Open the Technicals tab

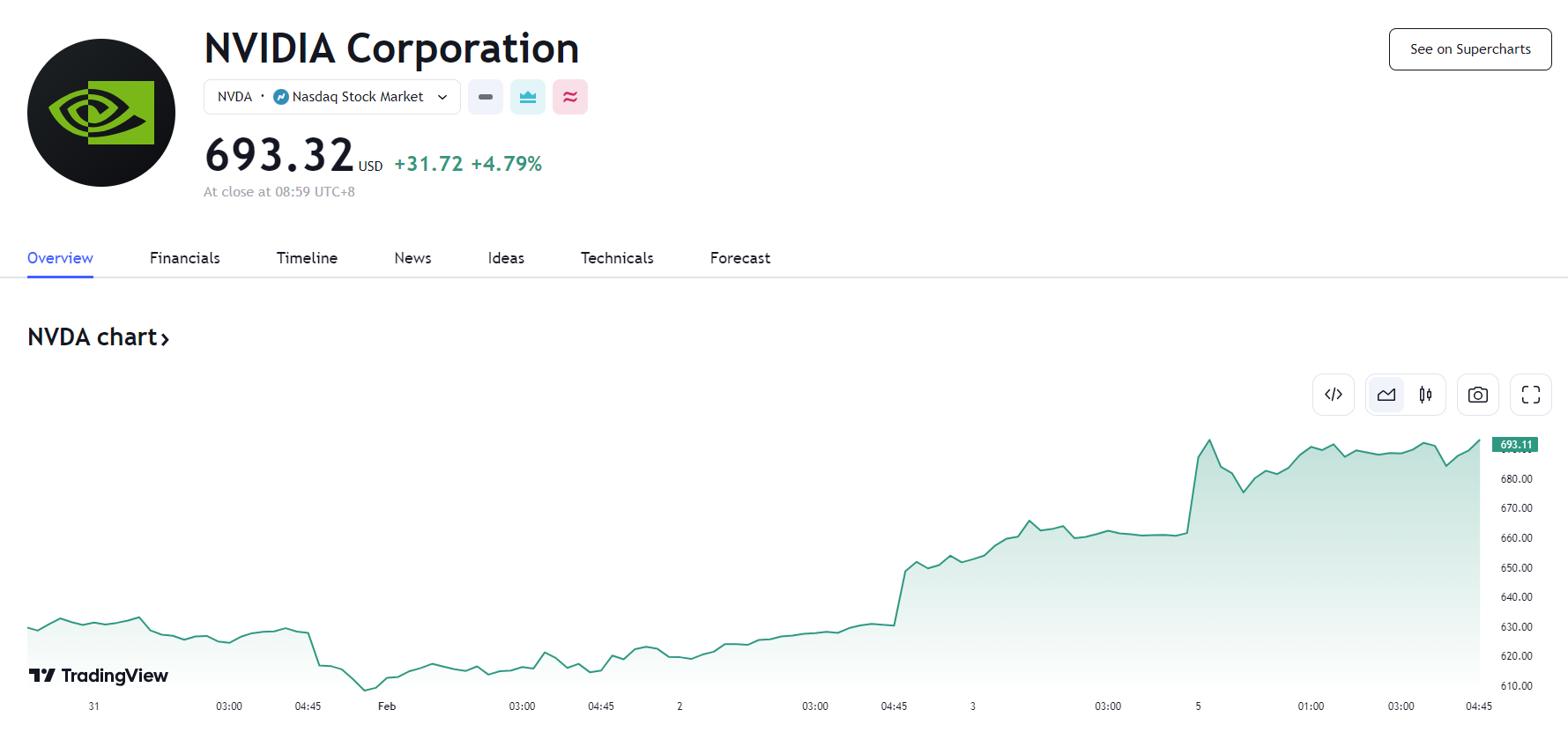tap(617, 258)
